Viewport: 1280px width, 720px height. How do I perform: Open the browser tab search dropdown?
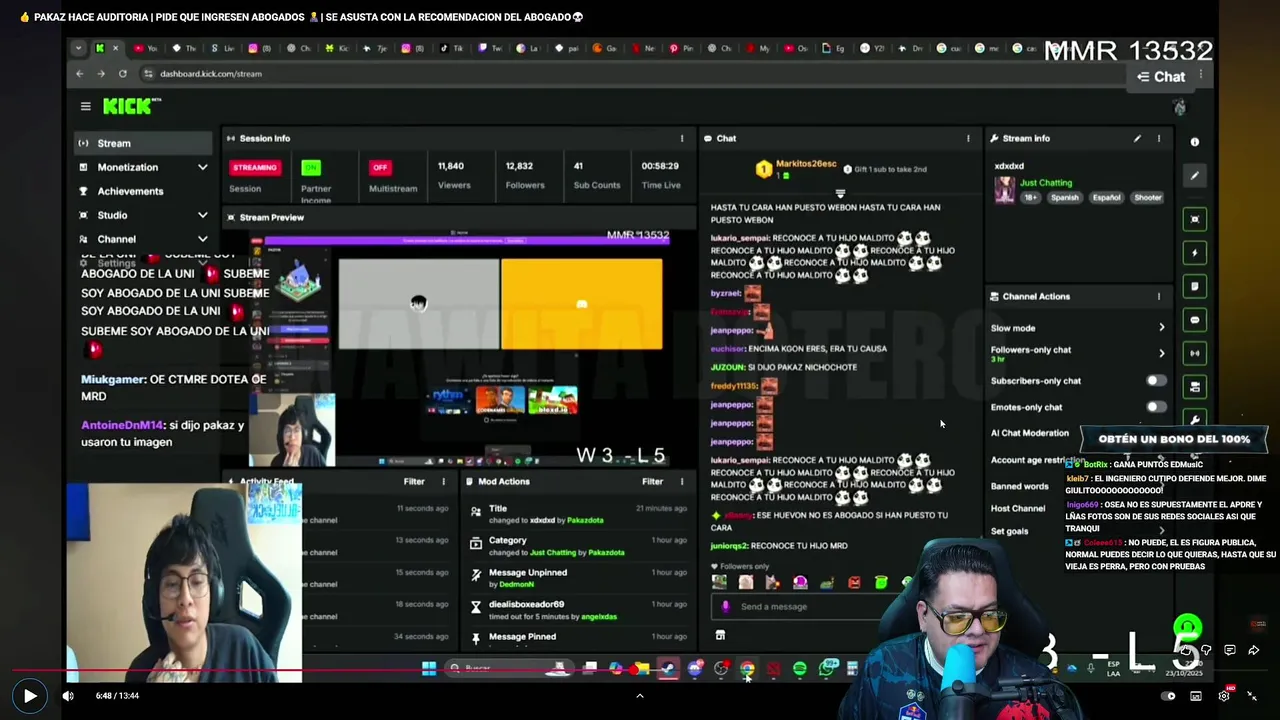[x=78, y=48]
